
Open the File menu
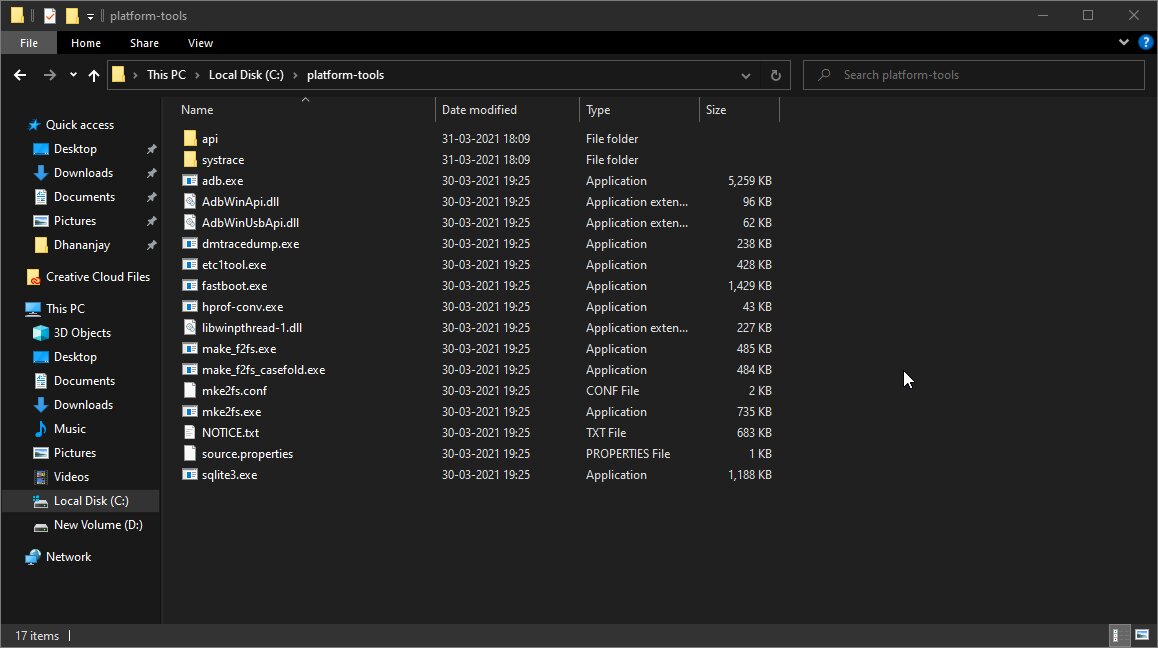click(28, 43)
